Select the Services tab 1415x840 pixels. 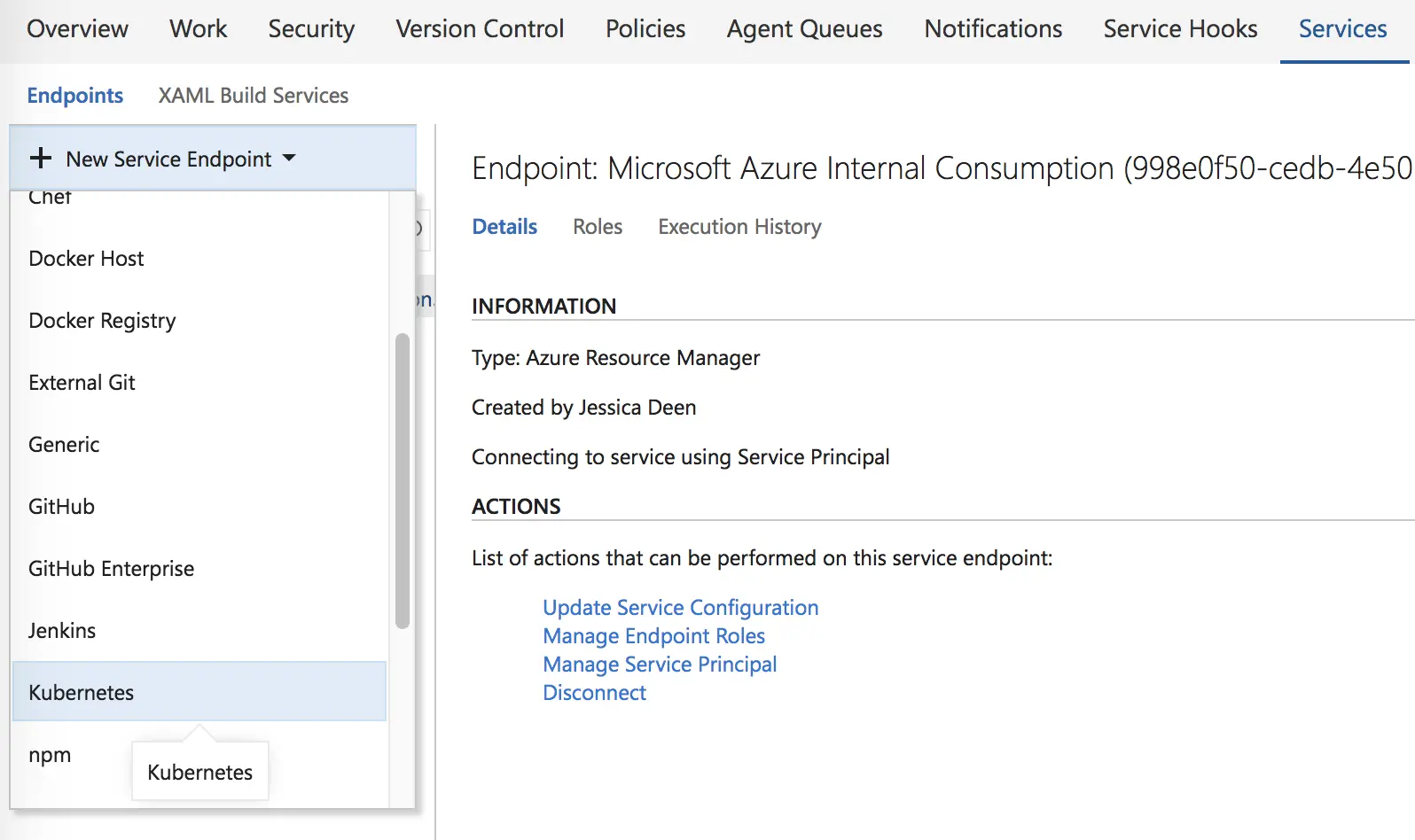click(x=1343, y=29)
